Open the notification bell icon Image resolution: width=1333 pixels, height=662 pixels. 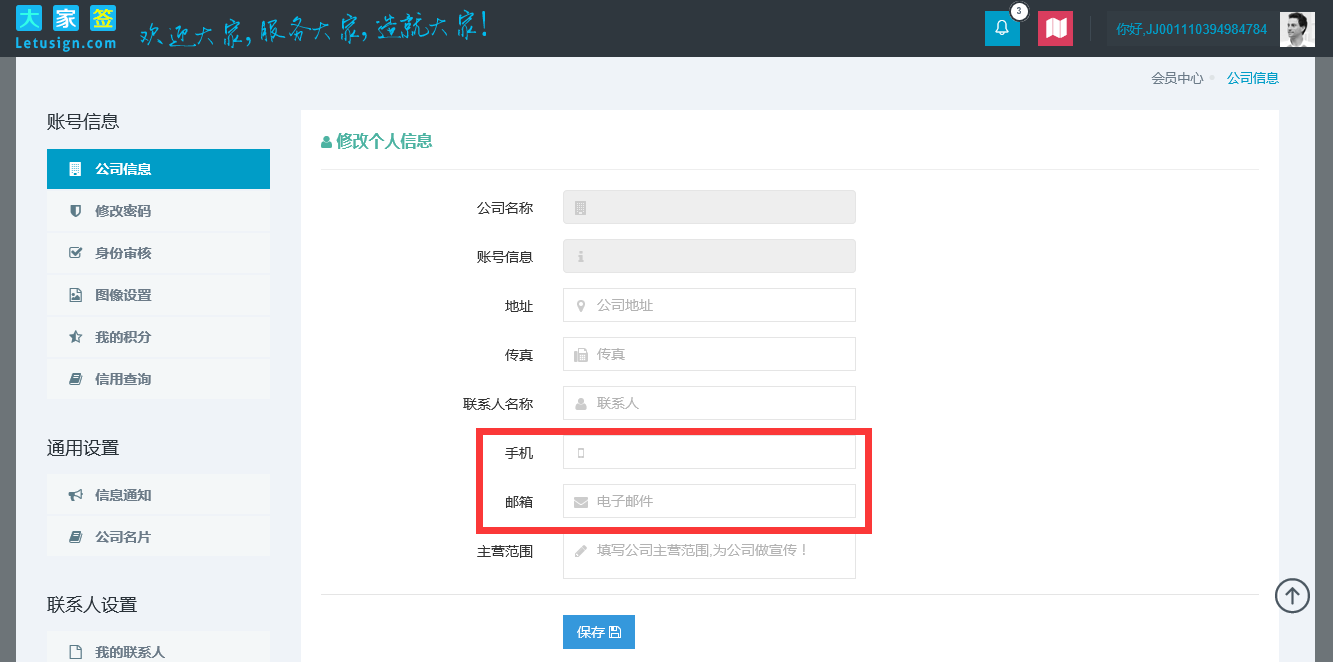1002,29
